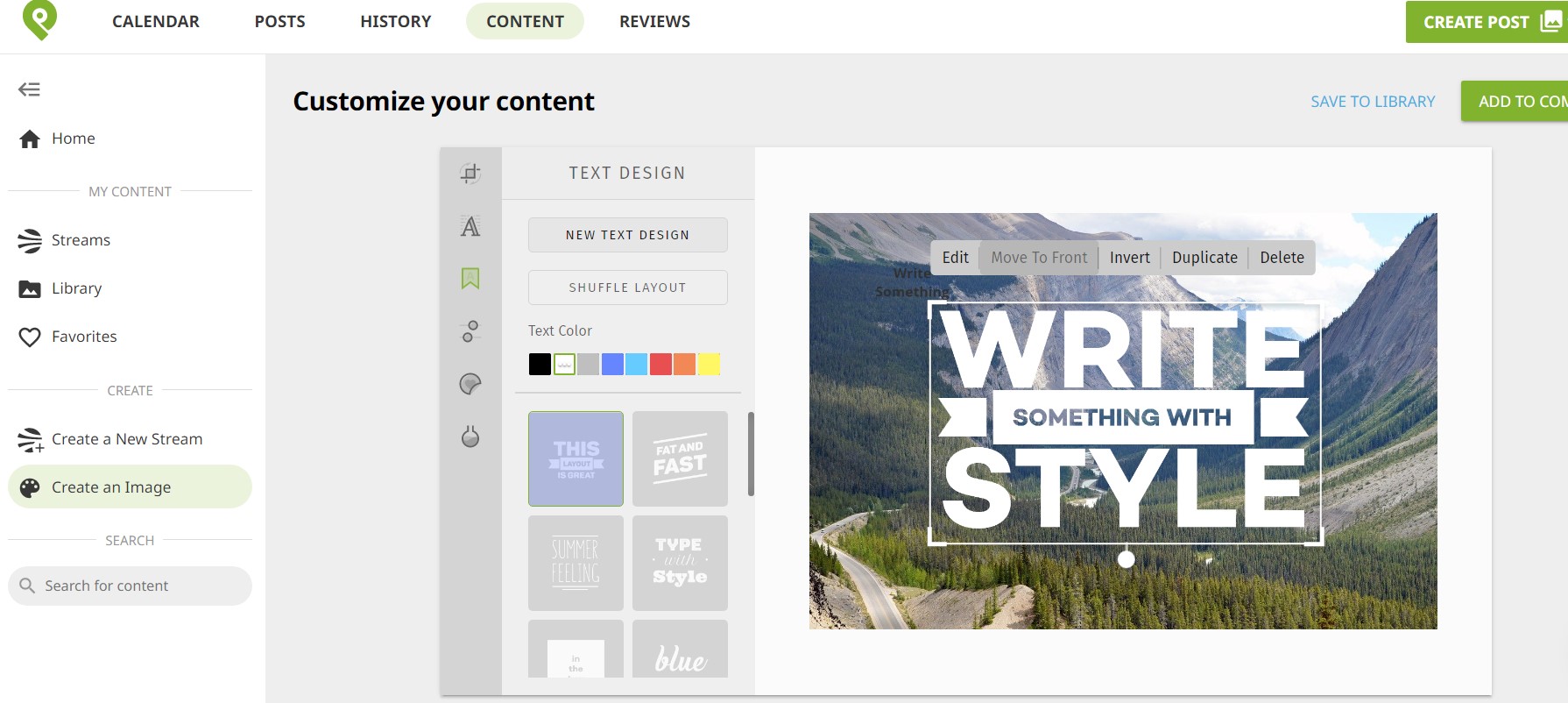
Task: Collapse the sidebar with the arrow icon
Action: (29, 89)
